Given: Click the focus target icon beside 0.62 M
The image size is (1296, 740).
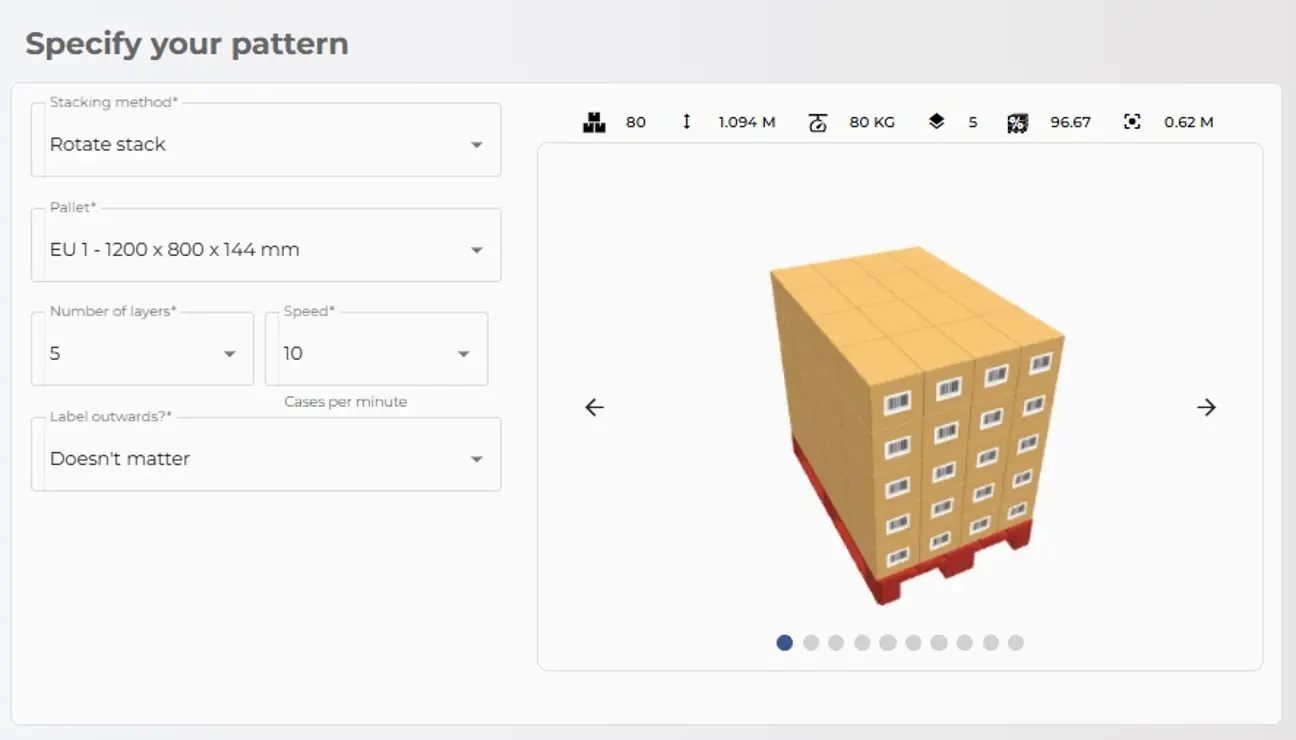Looking at the screenshot, I should coord(1132,122).
